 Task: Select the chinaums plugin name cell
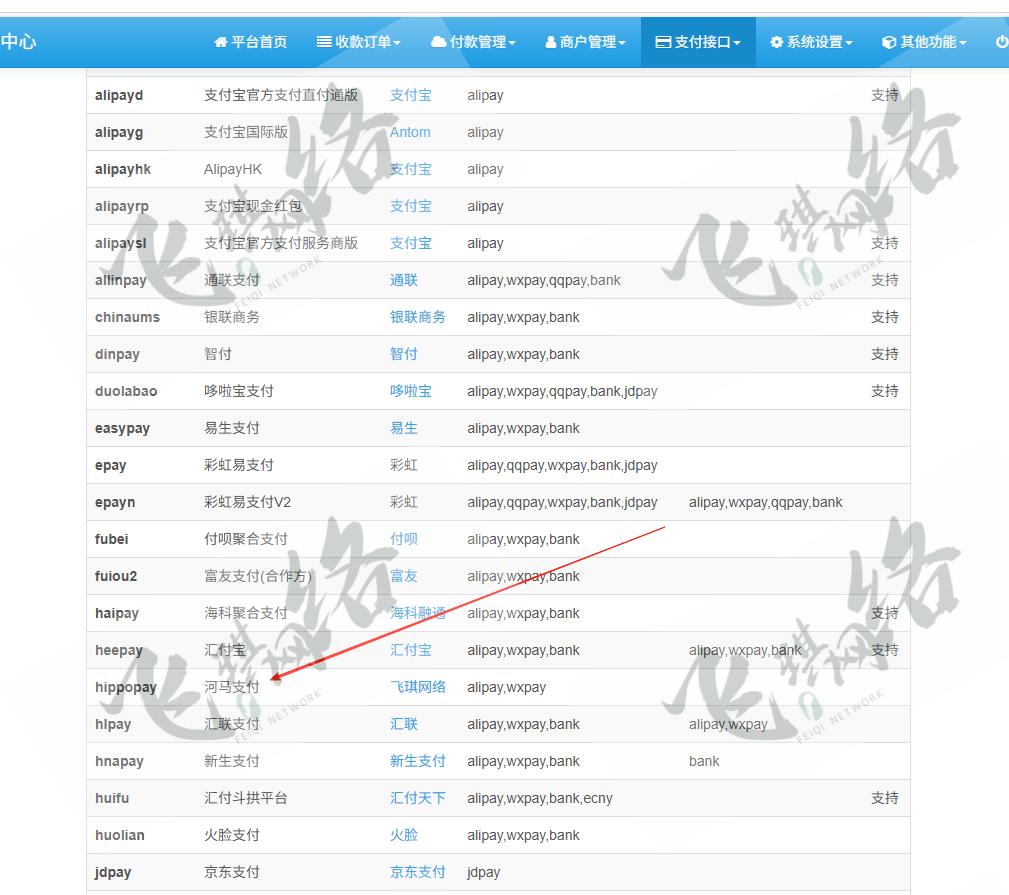point(127,317)
